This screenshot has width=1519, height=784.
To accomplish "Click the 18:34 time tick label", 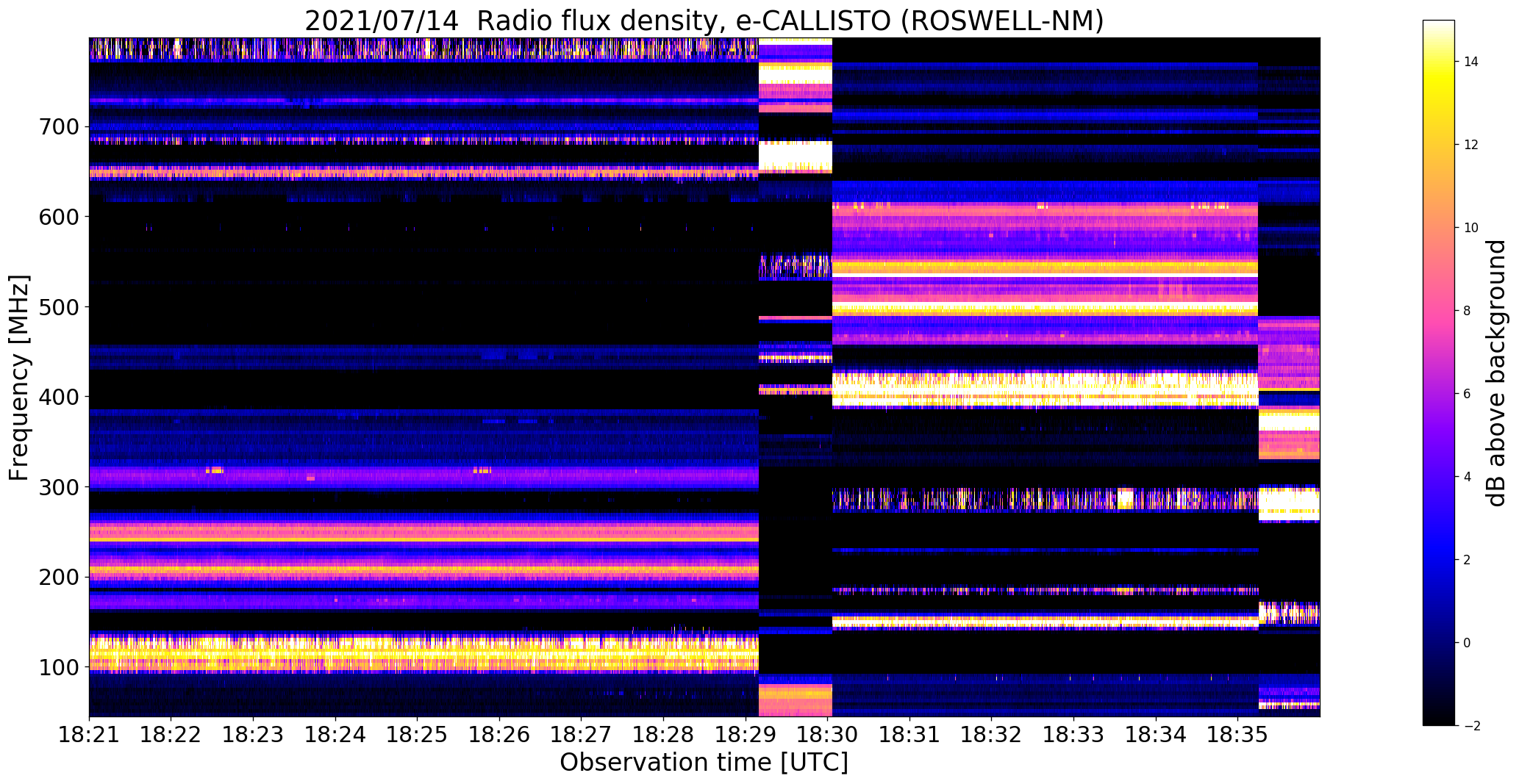I will (x=1157, y=735).
